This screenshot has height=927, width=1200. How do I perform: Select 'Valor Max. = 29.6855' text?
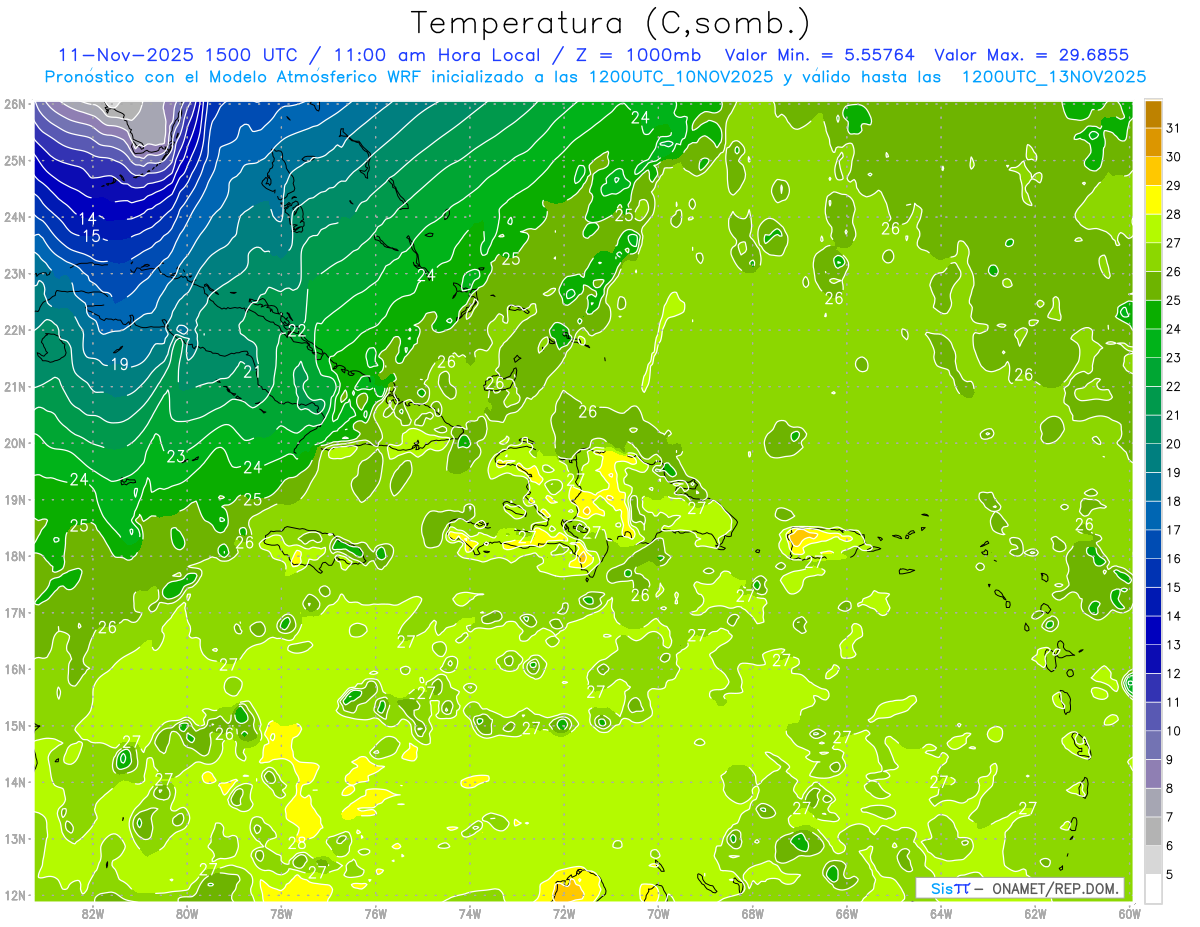click(x=1032, y=55)
